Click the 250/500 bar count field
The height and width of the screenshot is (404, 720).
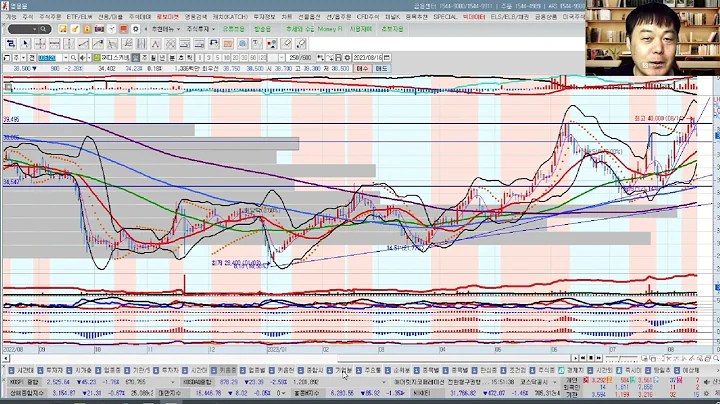coord(300,57)
